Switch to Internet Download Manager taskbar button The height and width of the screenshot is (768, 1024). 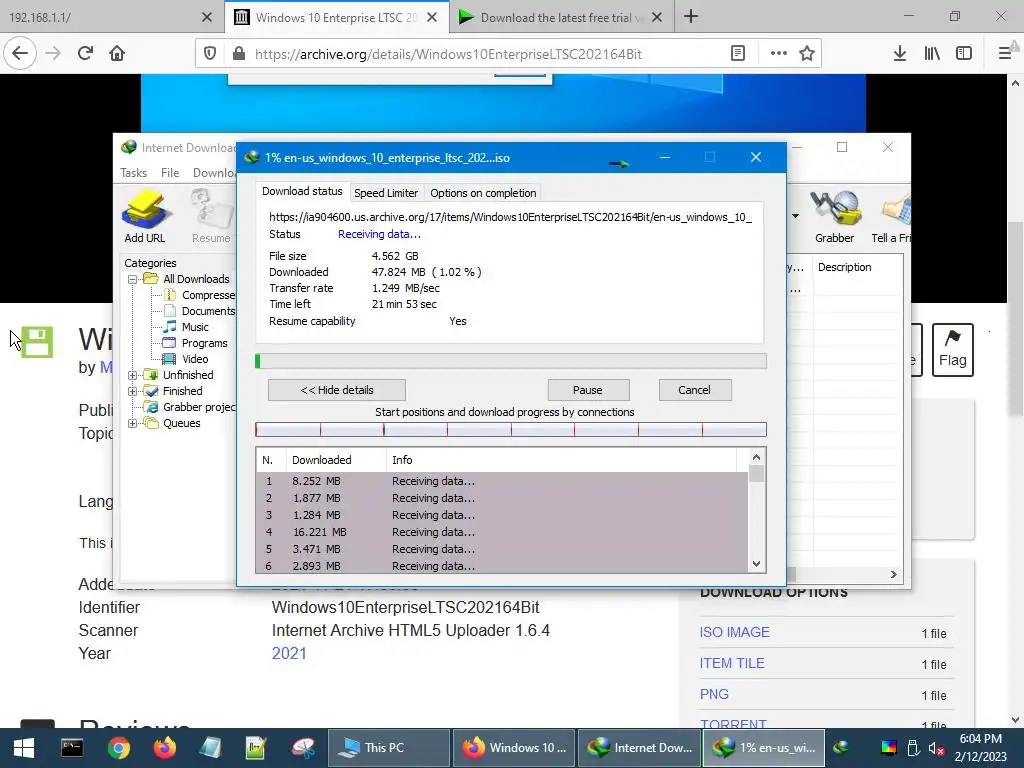coord(640,748)
